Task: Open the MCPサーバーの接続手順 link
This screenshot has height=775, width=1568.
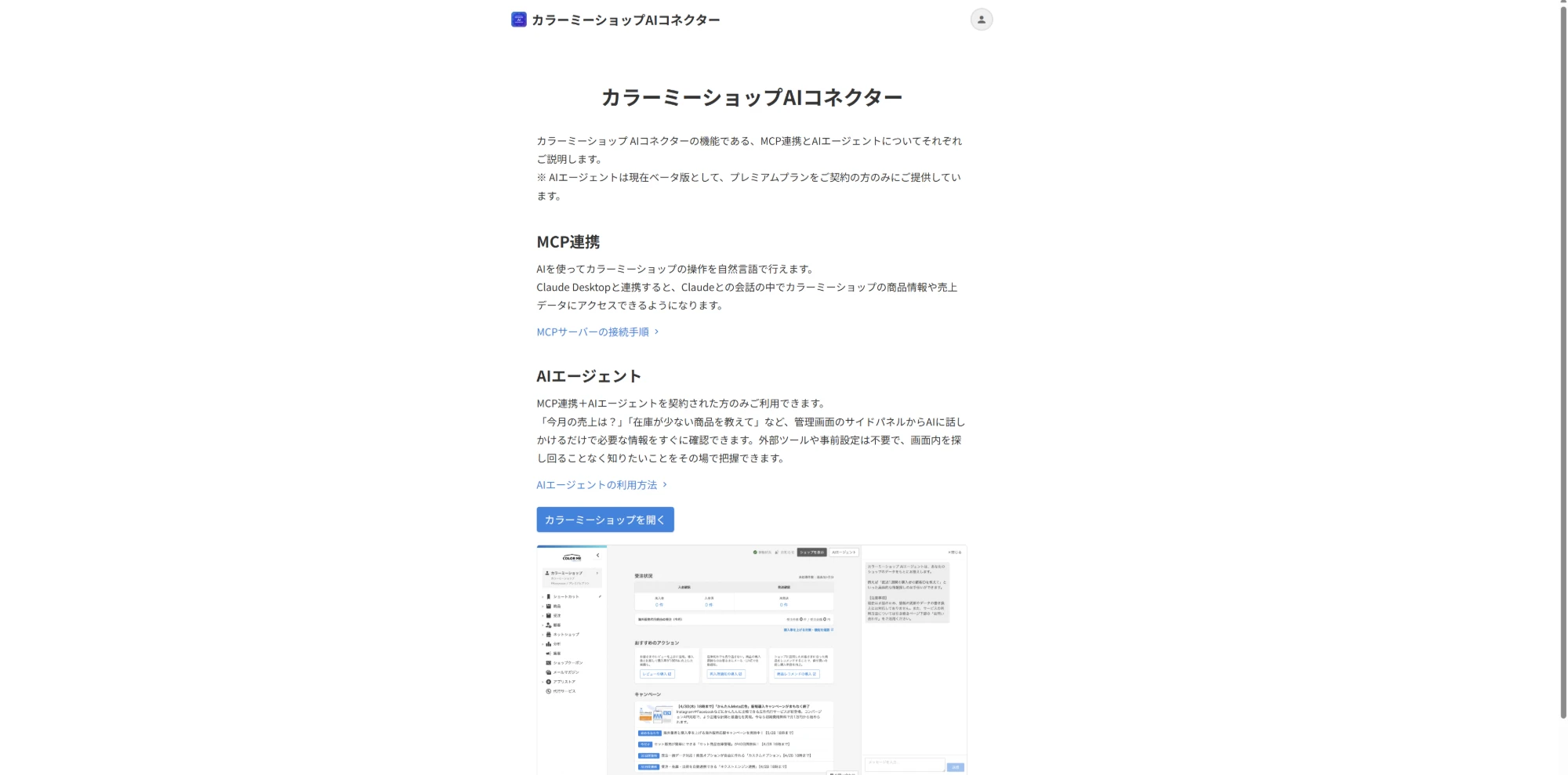Action: coord(598,332)
